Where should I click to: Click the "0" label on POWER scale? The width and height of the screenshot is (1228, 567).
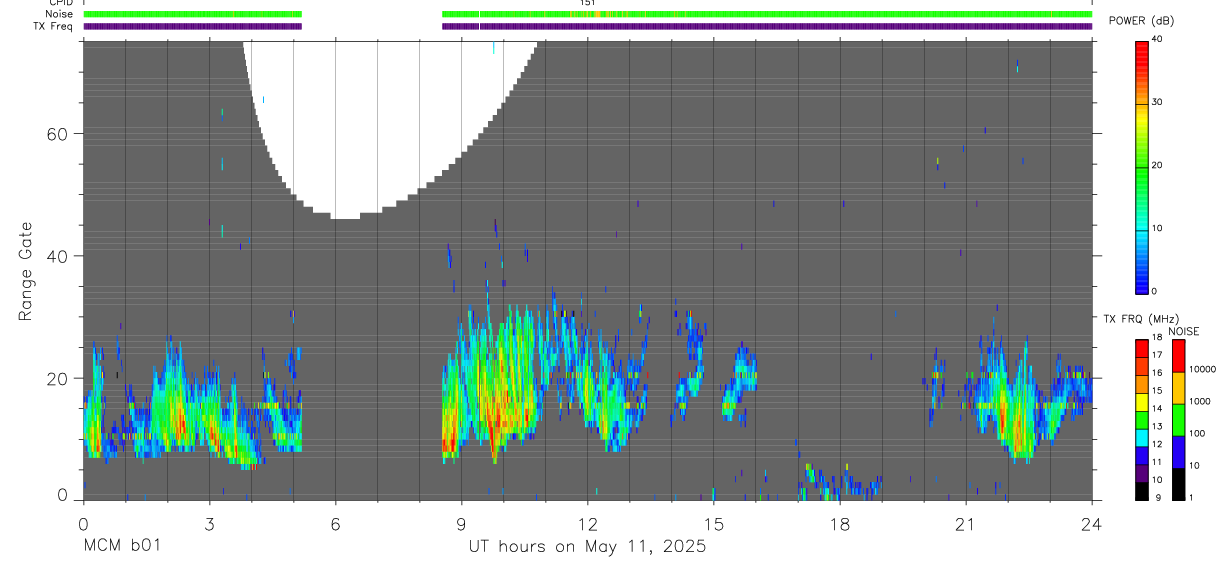1153,291
